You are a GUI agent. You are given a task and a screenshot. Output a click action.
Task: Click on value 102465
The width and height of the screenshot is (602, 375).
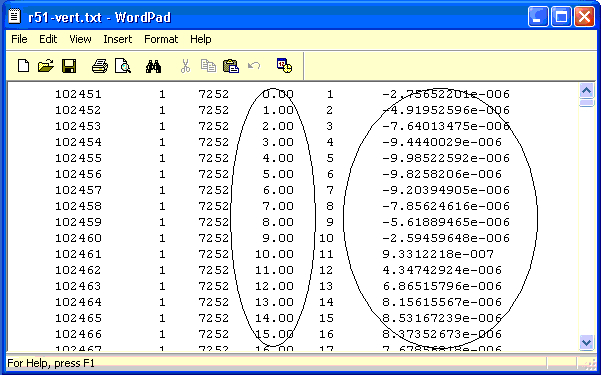(x=78, y=318)
